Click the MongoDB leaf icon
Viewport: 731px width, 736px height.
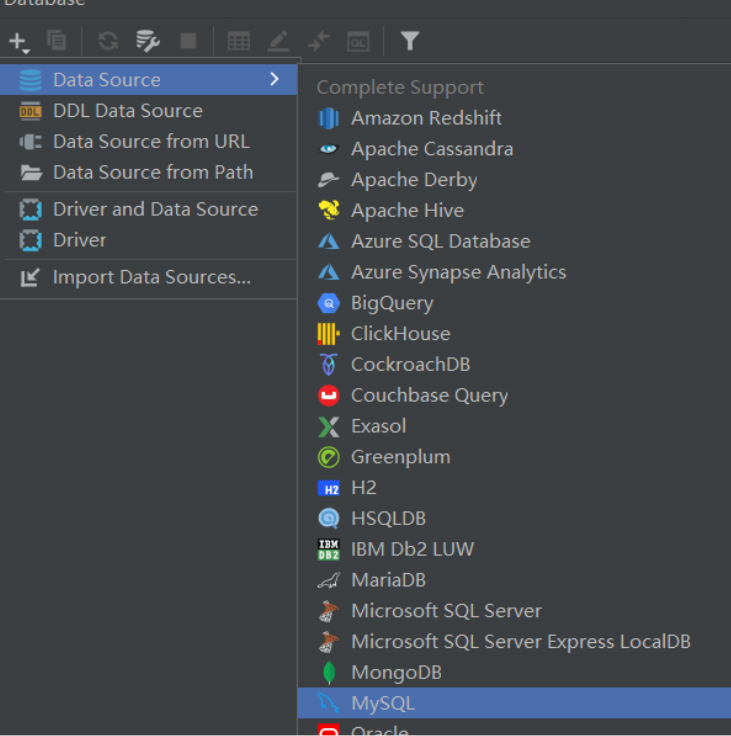[329, 673]
